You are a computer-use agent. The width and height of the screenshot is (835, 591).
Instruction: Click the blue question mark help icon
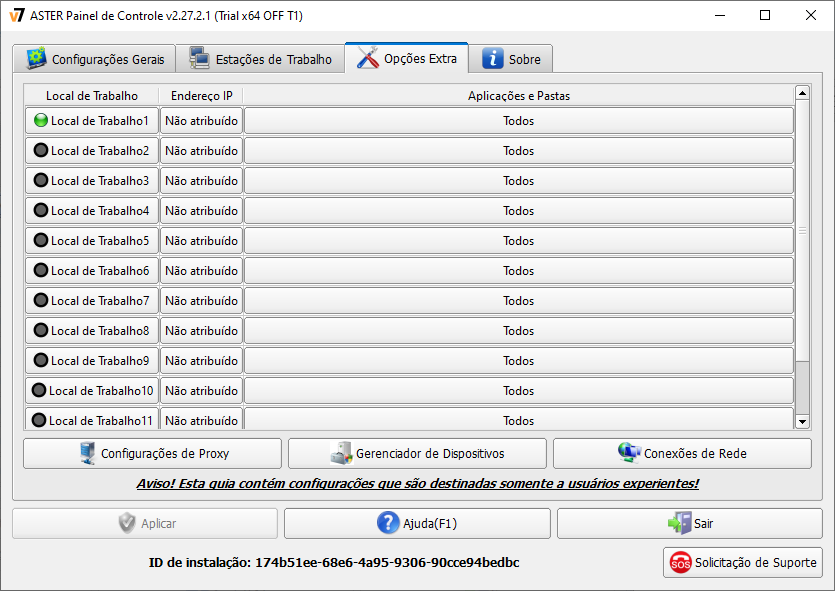point(388,523)
